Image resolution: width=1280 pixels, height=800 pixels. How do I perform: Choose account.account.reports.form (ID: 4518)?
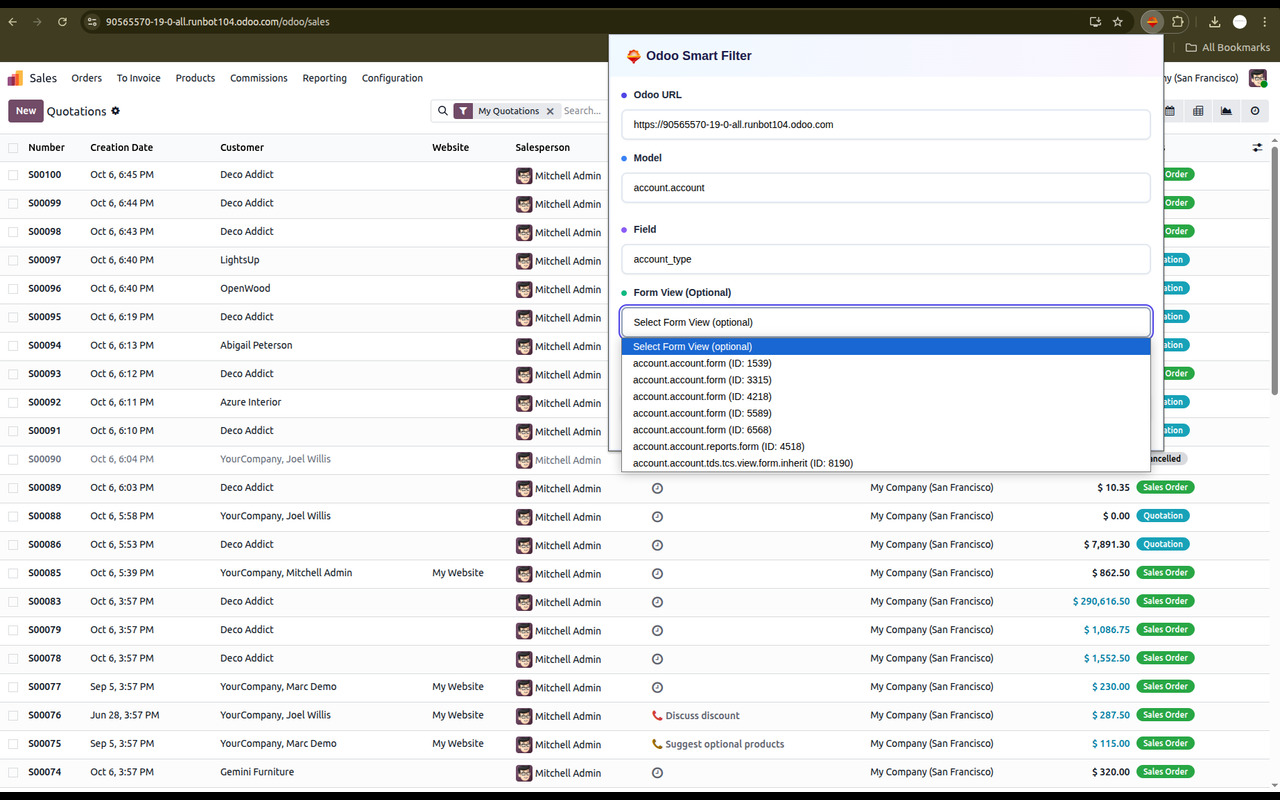886,447
